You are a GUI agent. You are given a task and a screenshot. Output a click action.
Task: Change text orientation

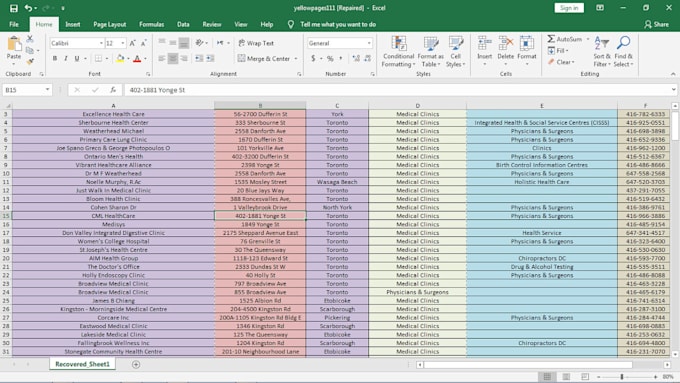coord(199,43)
